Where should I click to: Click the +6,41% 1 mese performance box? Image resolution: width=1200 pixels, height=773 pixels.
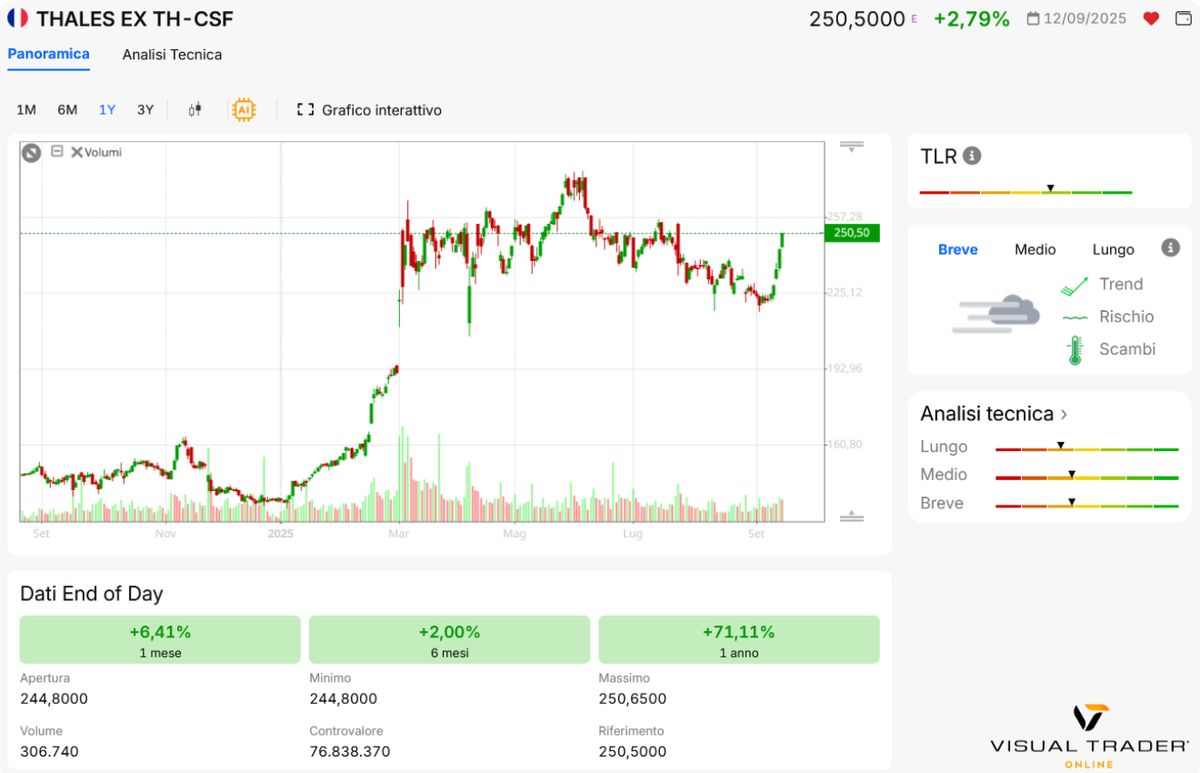click(160, 640)
